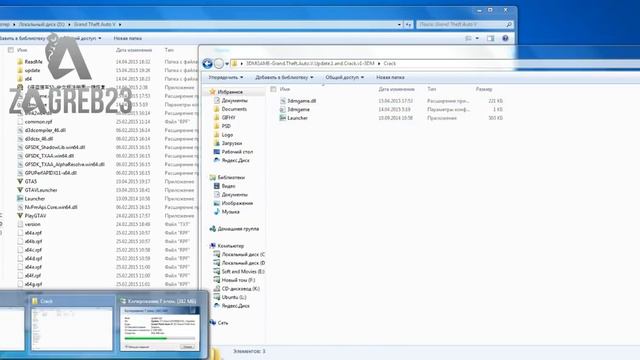This screenshot has height=360, width=640.
Task: Open the update folder in GTA V window
Action: point(32,70)
